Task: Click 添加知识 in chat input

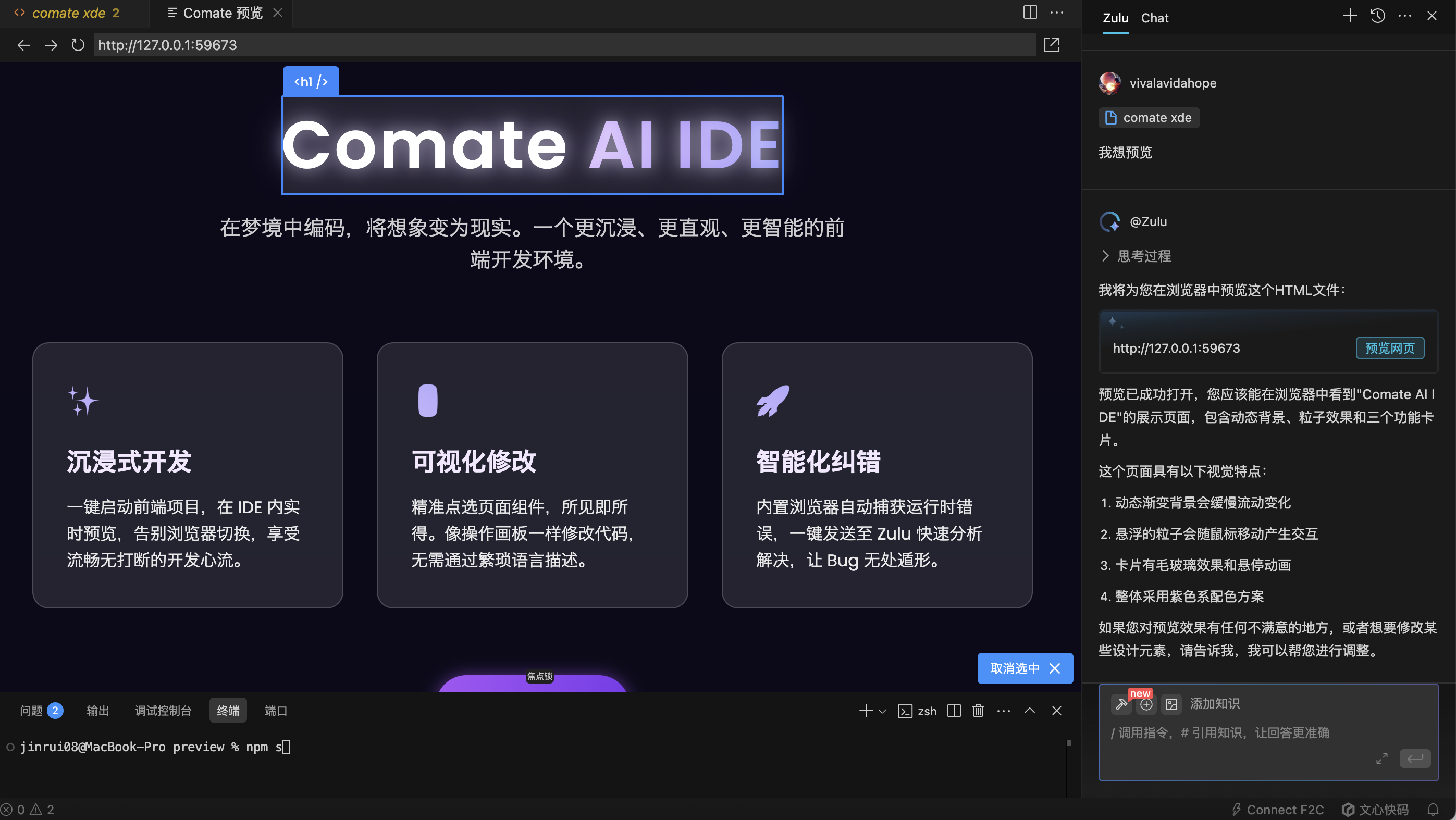Action: [x=1215, y=704]
